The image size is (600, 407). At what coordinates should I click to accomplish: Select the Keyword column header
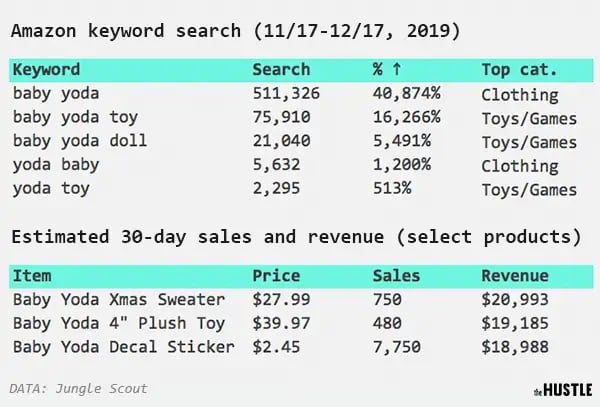pyautogui.click(x=47, y=71)
